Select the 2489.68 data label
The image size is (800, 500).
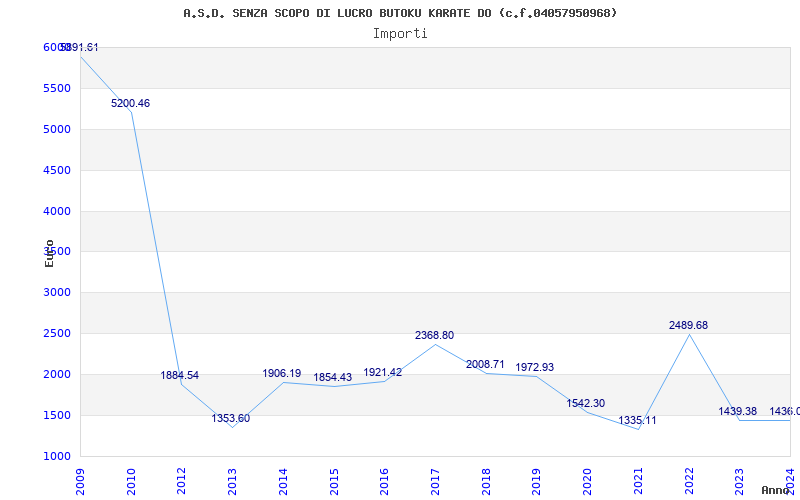[x=689, y=326]
